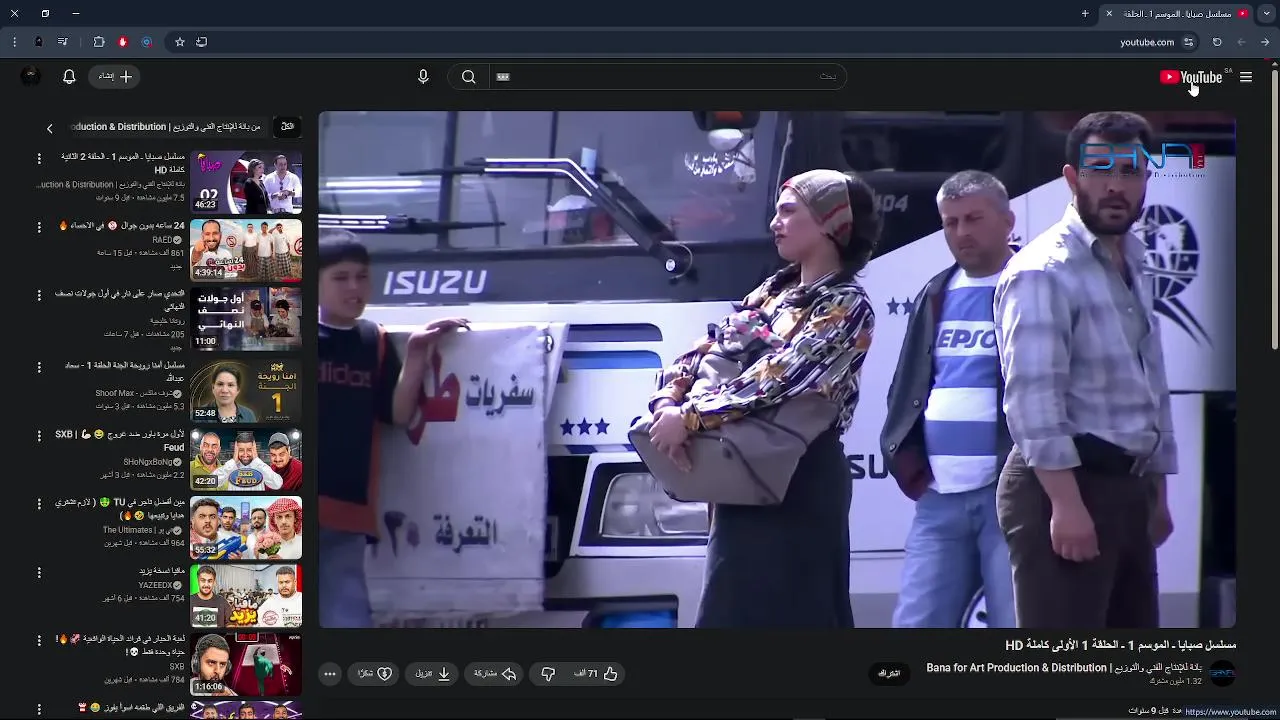Open the tab search dropdown arrow
The height and width of the screenshot is (720, 1280).
(x=1266, y=13)
